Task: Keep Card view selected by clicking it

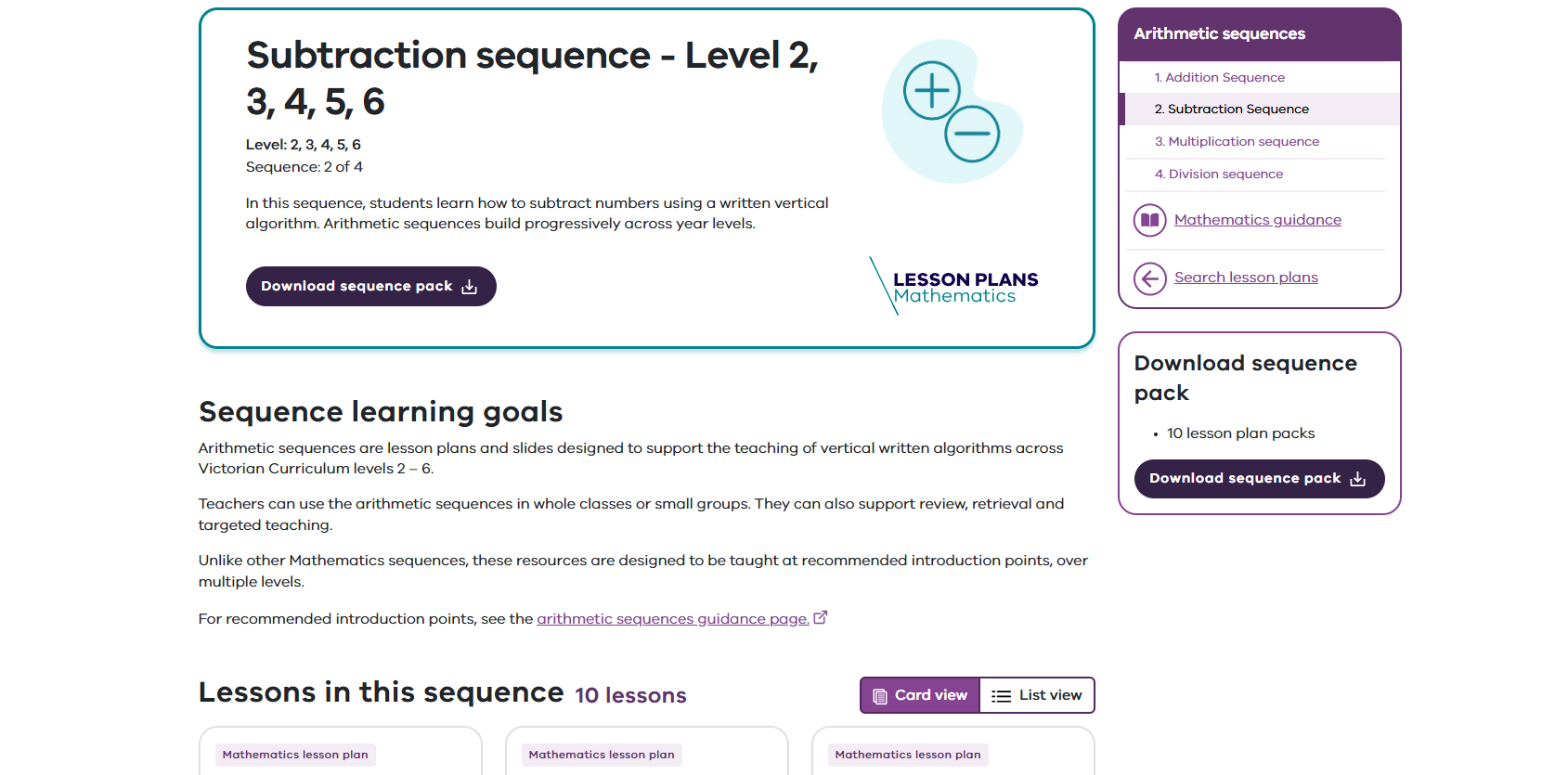Action: [x=919, y=694]
